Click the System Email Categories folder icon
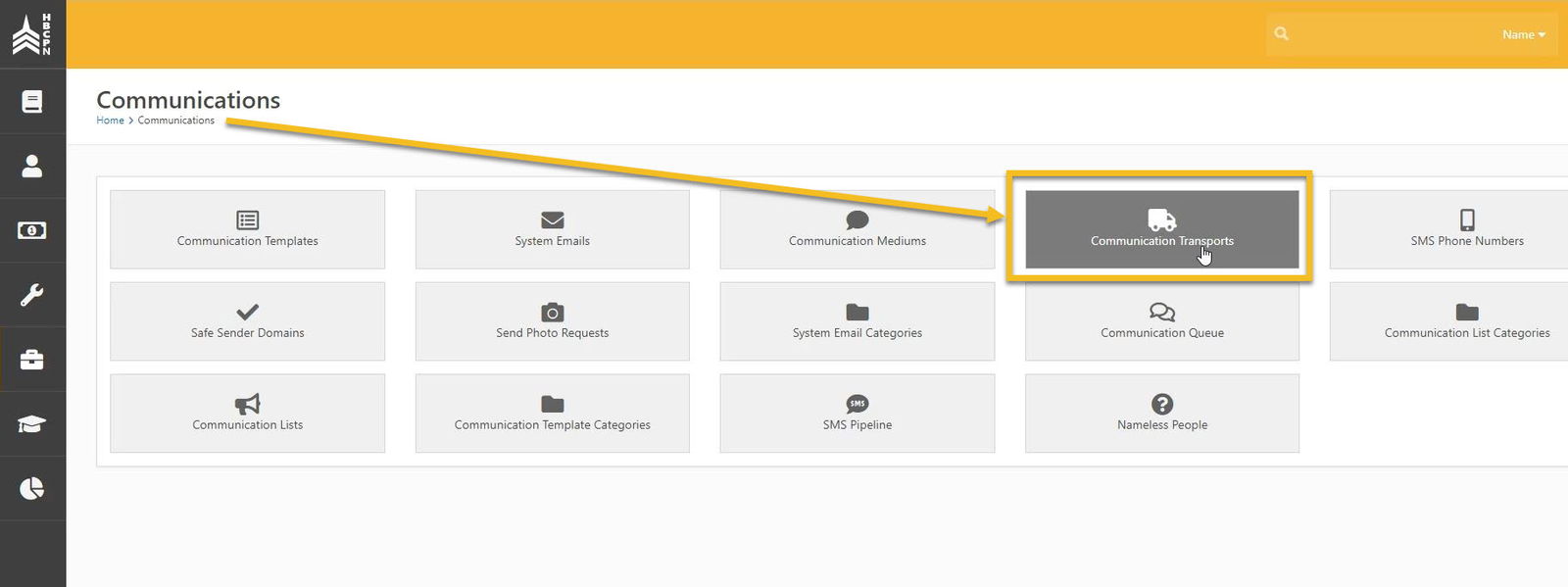Screen dimensions: 1568x587 857,312
